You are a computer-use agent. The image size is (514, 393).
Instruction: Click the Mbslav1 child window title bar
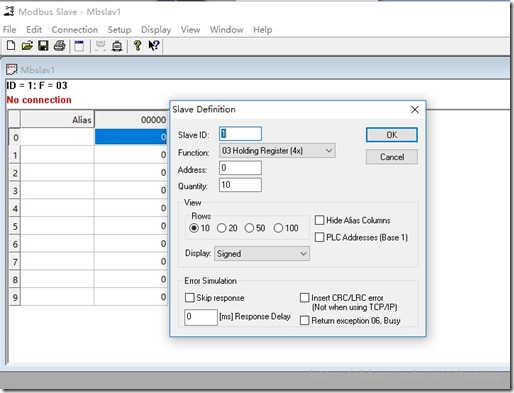point(257,70)
